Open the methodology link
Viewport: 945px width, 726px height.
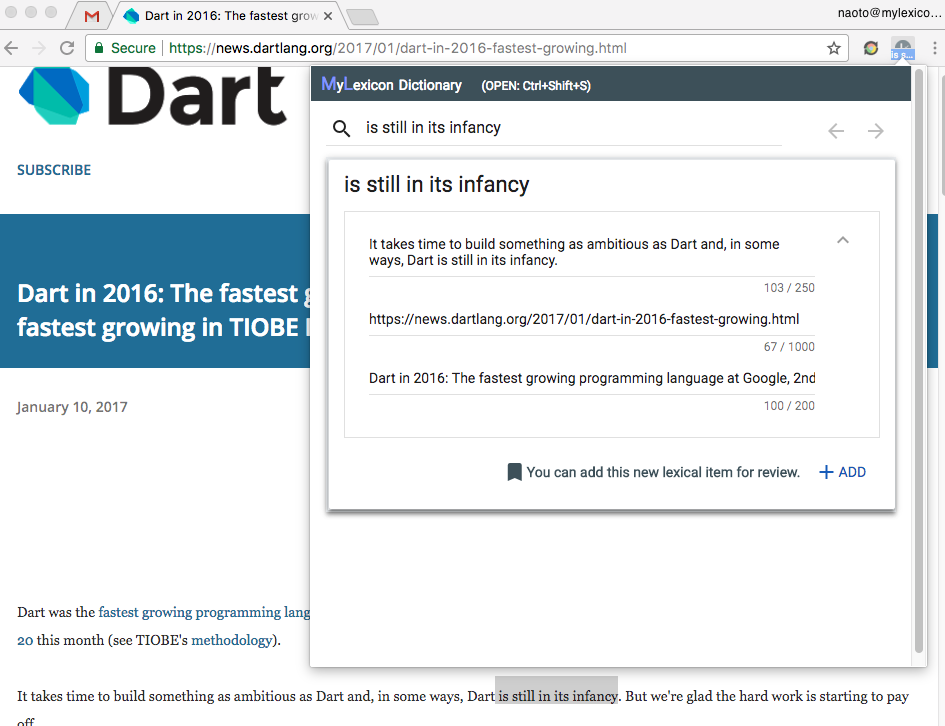click(231, 640)
